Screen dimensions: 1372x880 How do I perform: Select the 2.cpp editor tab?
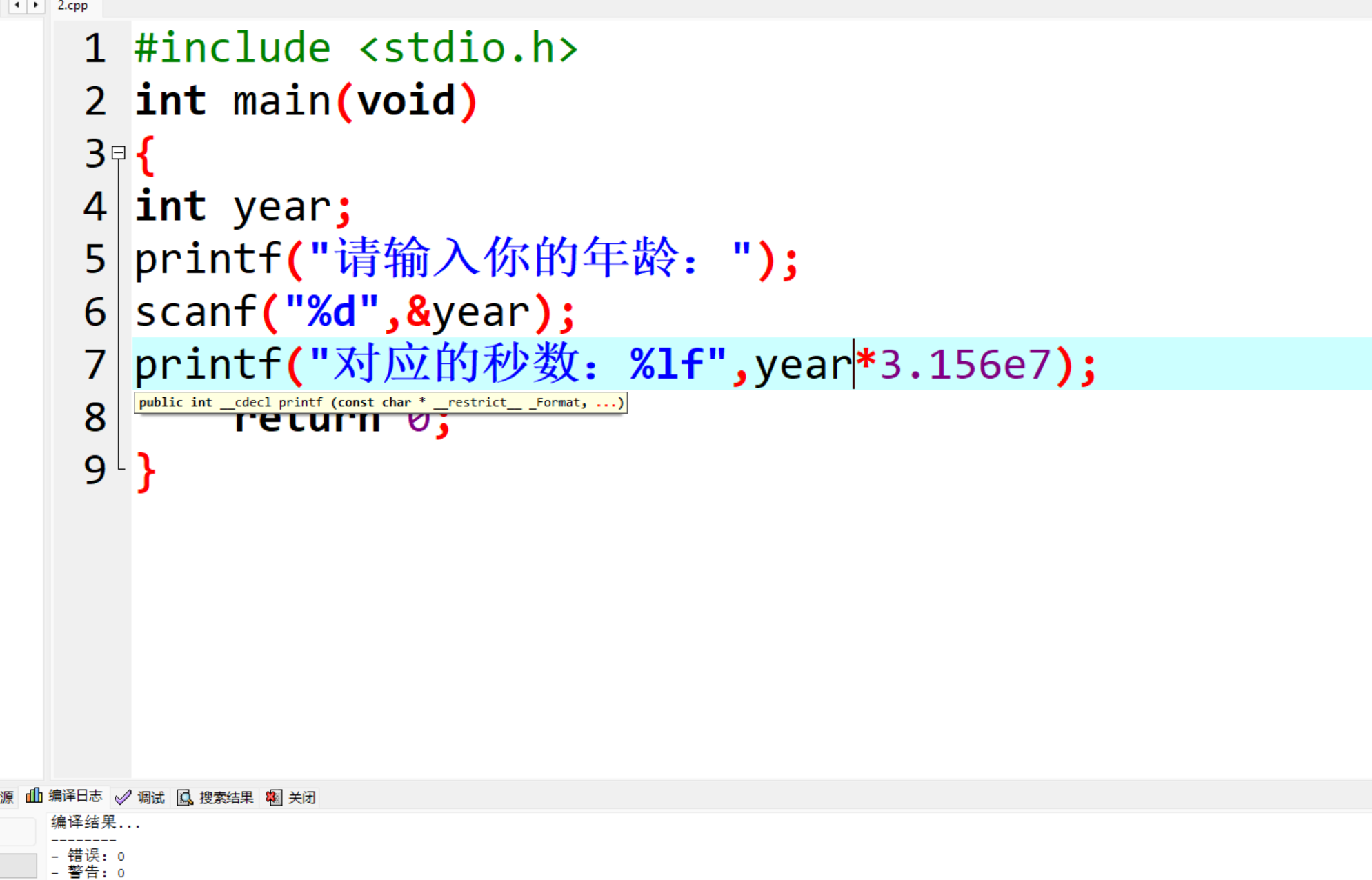[x=73, y=6]
